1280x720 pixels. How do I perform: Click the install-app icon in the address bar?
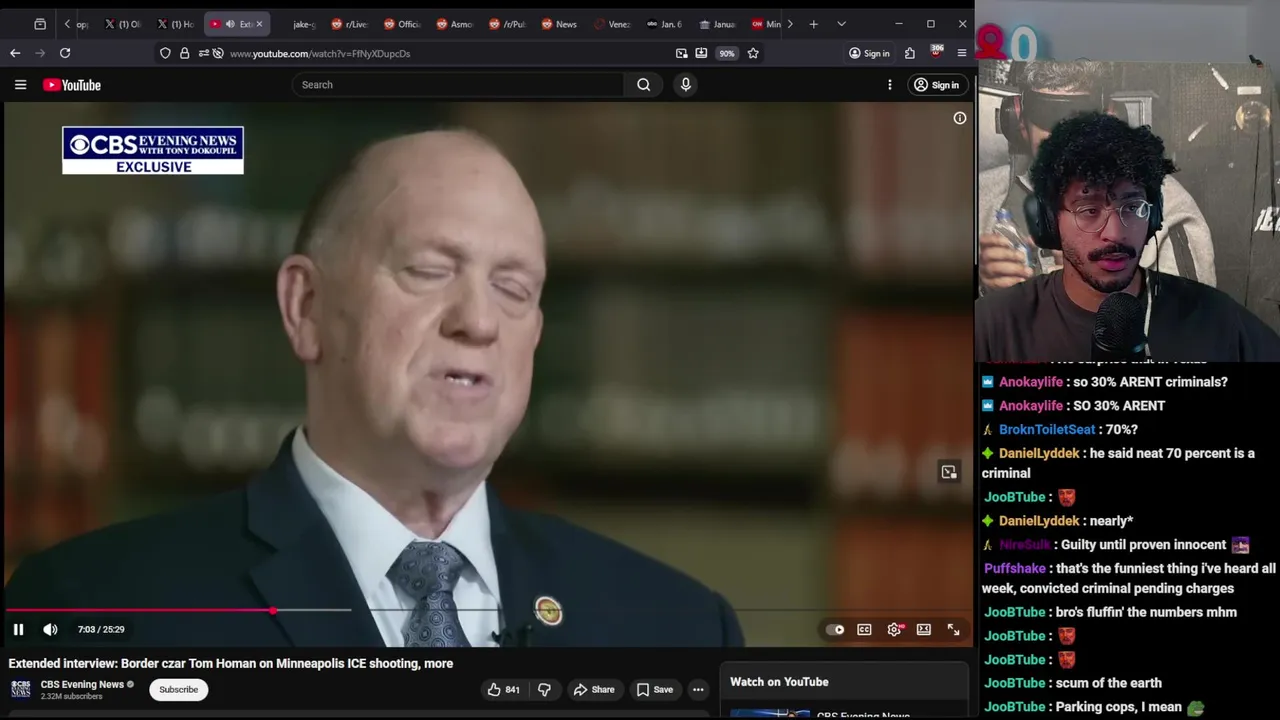click(x=701, y=53)
